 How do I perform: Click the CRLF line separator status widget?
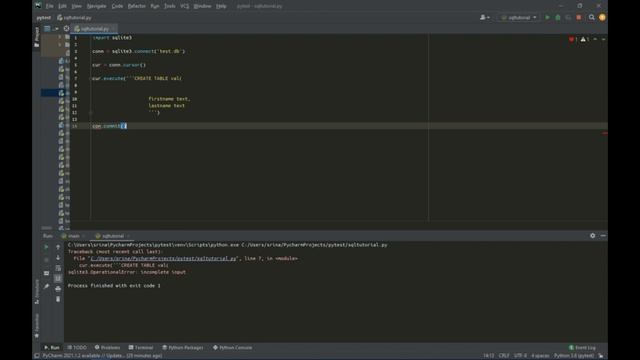click(x=504, y=356)
